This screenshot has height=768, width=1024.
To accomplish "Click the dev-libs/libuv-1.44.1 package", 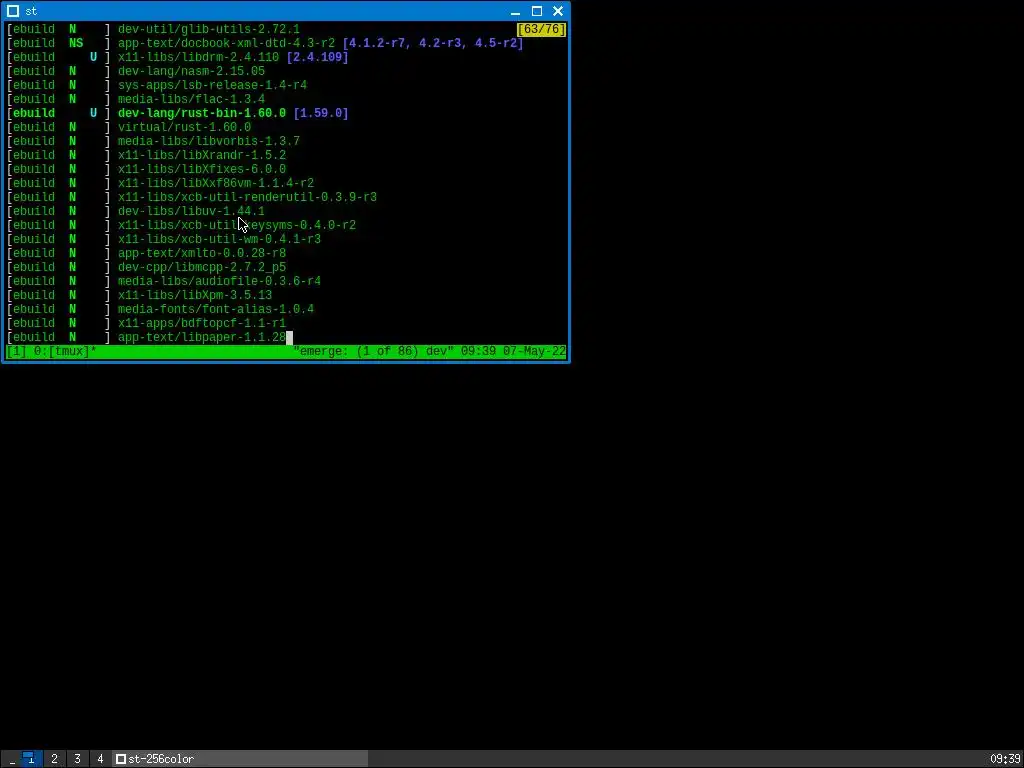I will point(191,211).
